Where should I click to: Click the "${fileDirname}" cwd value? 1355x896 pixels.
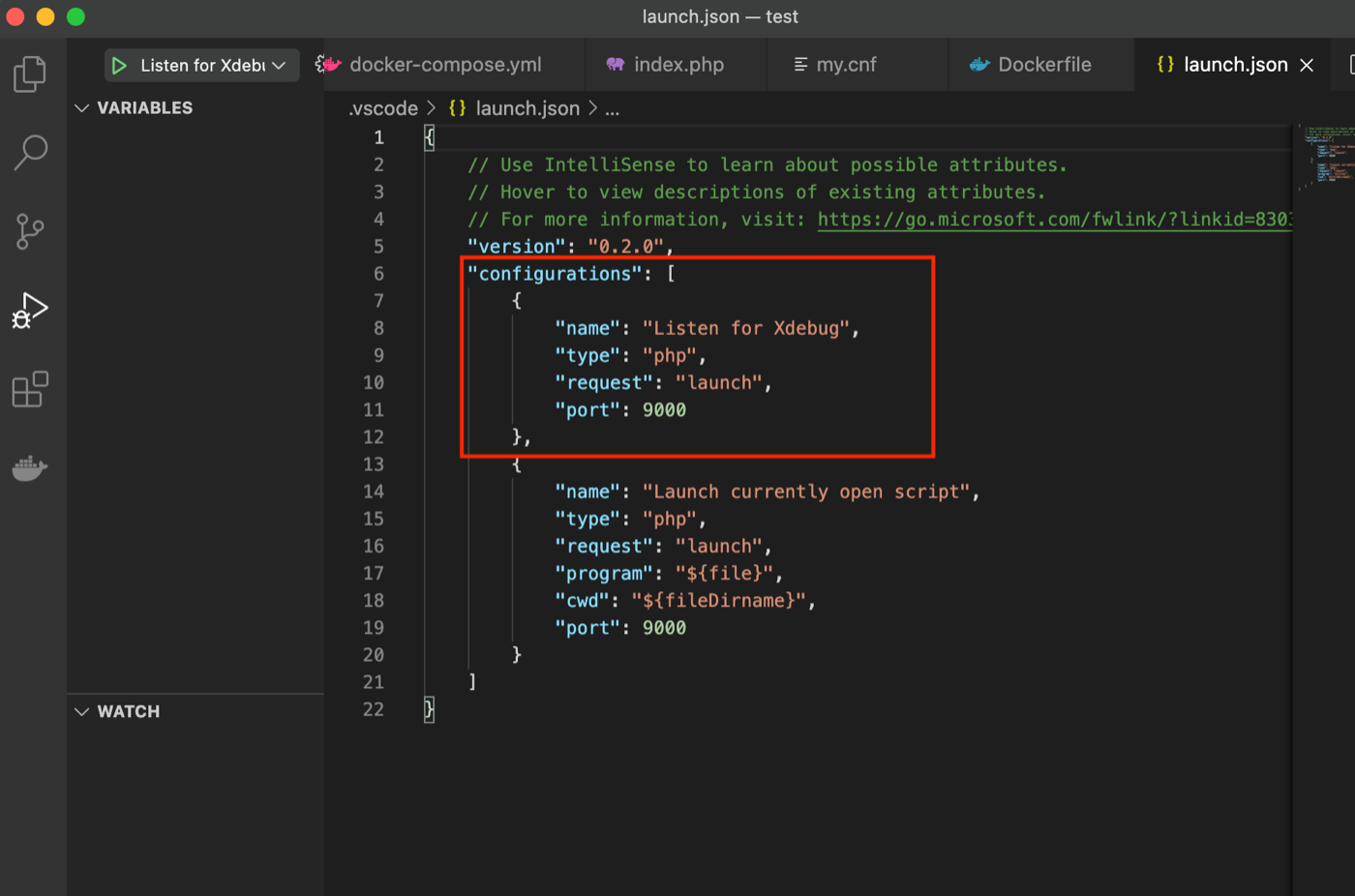[719, 600]
